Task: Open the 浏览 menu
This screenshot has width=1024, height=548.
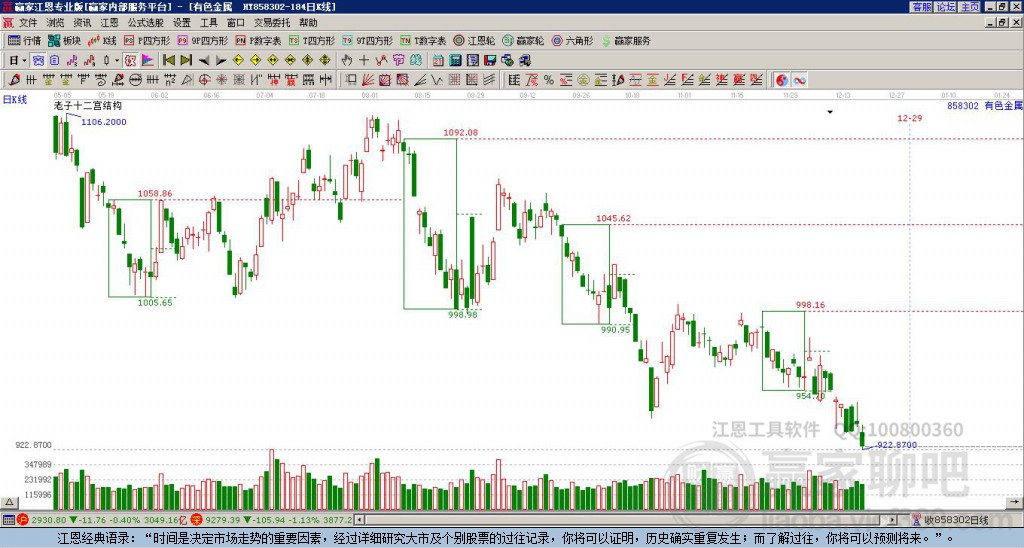Action: [56, 23]
